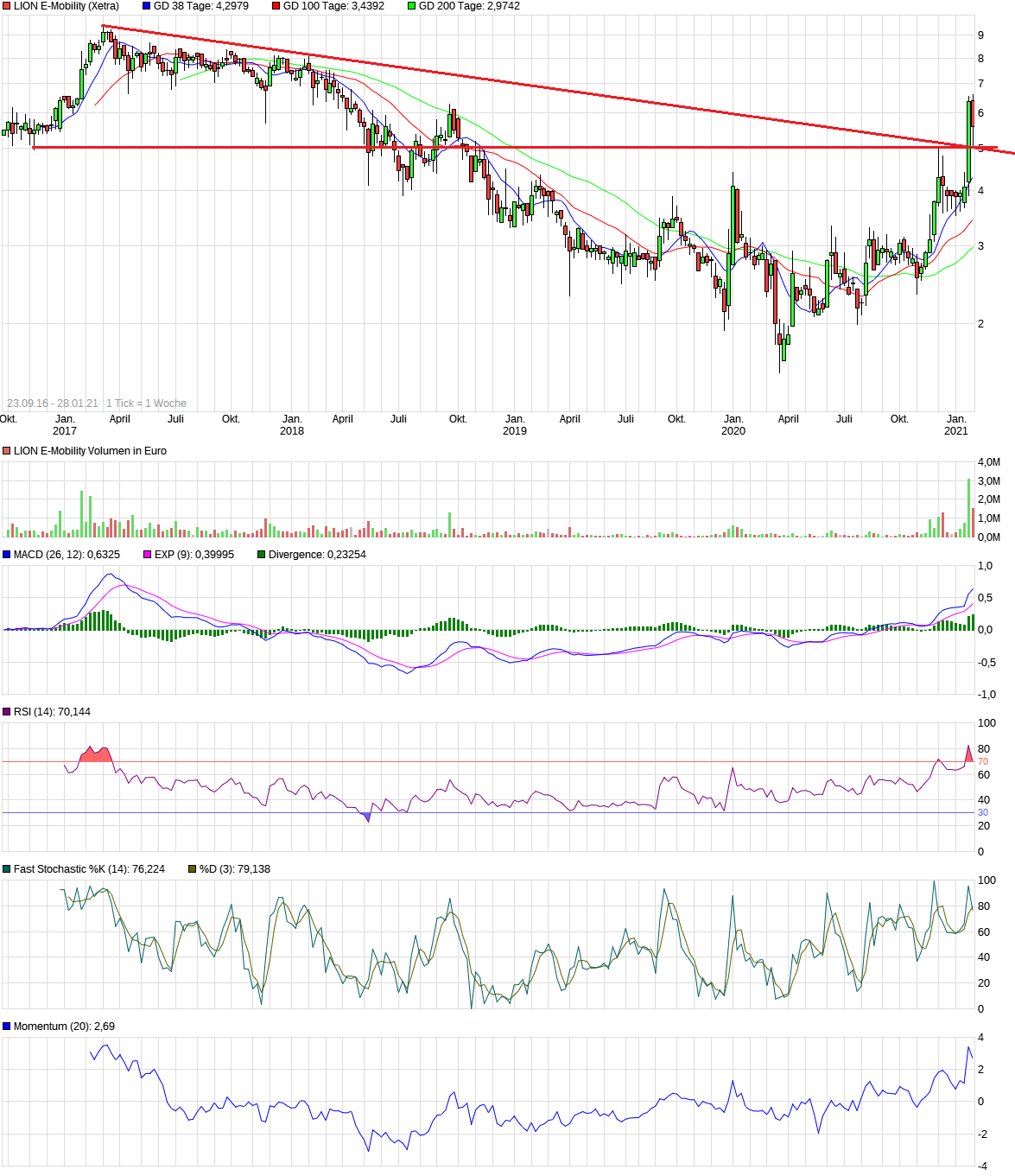The image size is (1015, 1176).
Task: Click the red LION E-Mobility (Xetra) legend swatch
Action: [7, 6]
